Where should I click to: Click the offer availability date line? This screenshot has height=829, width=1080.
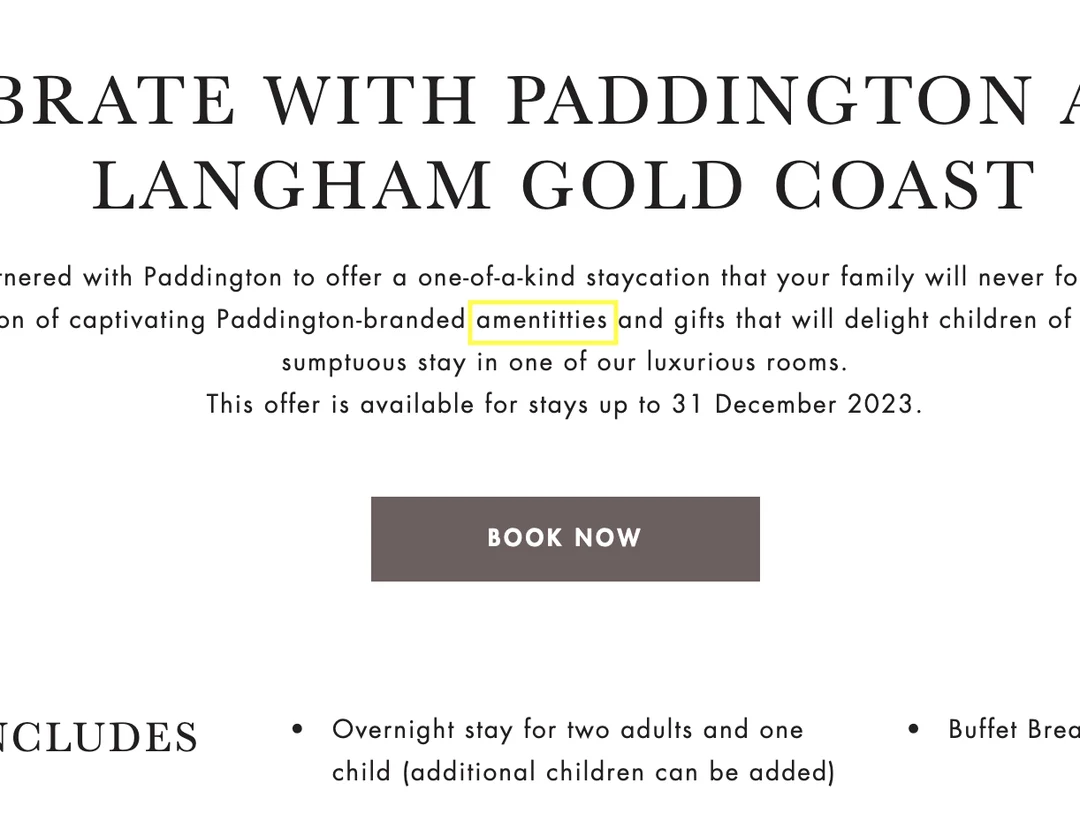pyautogui.click(x=563, y=404)
